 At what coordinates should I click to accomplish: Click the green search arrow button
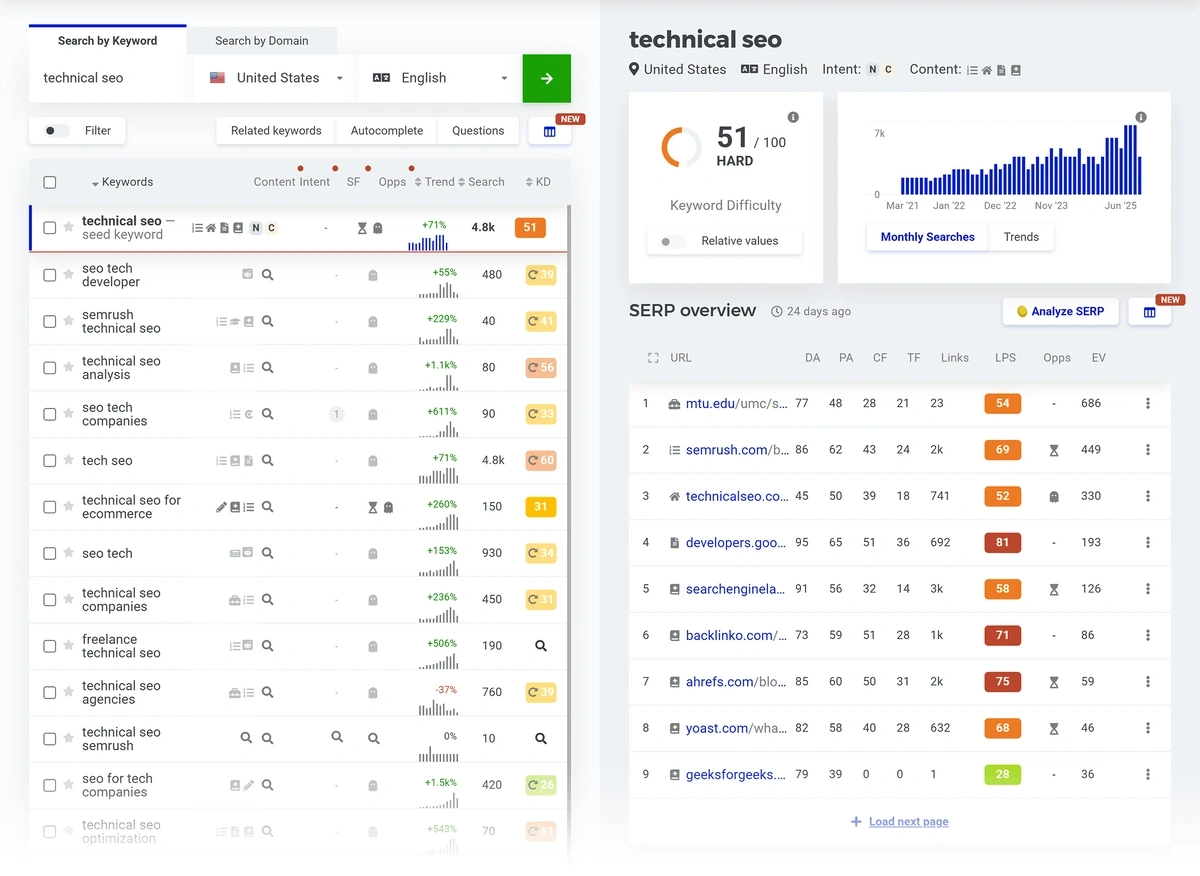coord(546,78)
